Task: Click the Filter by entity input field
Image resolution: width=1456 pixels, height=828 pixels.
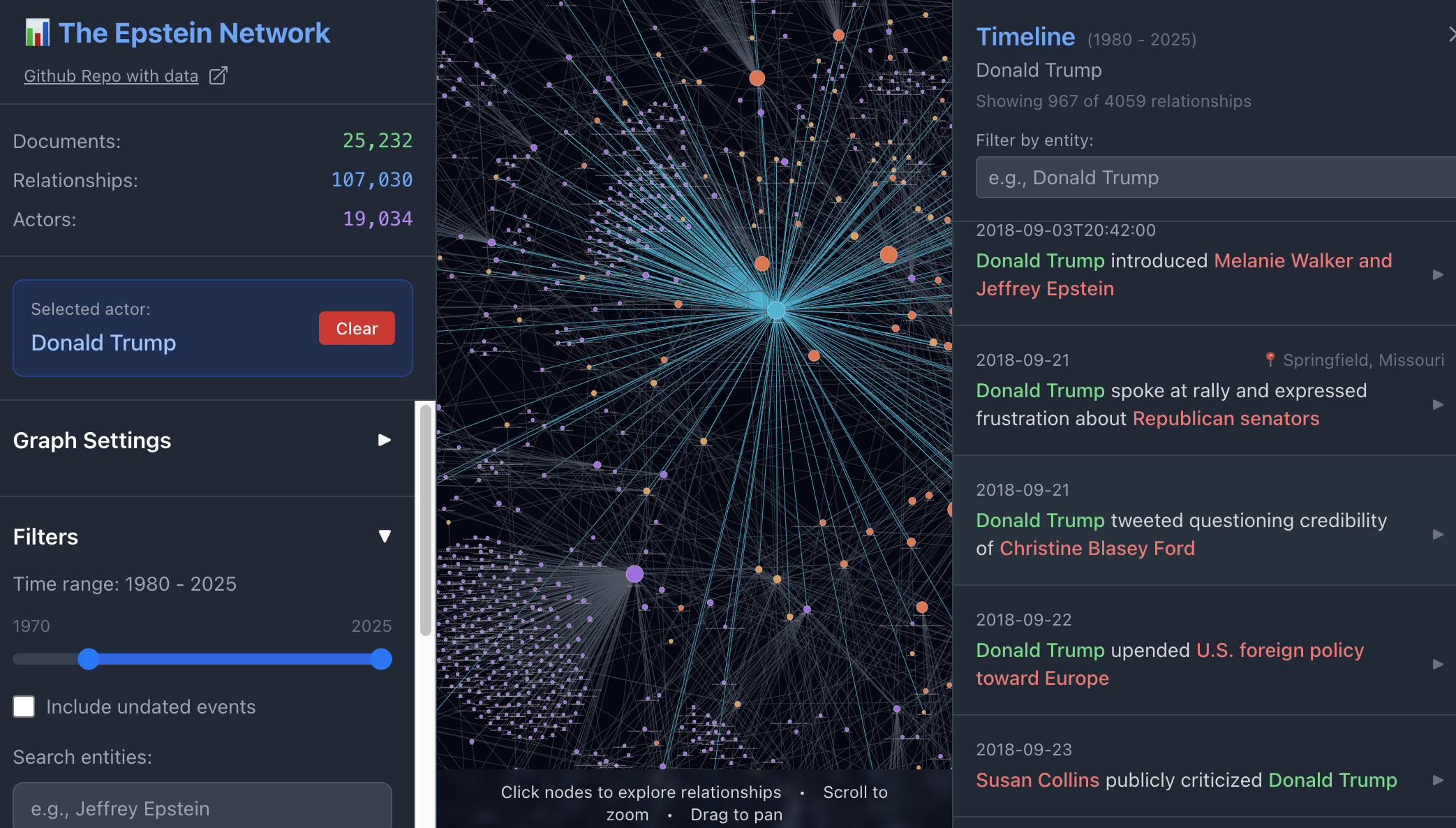Action: click(x=1214, y=177)
